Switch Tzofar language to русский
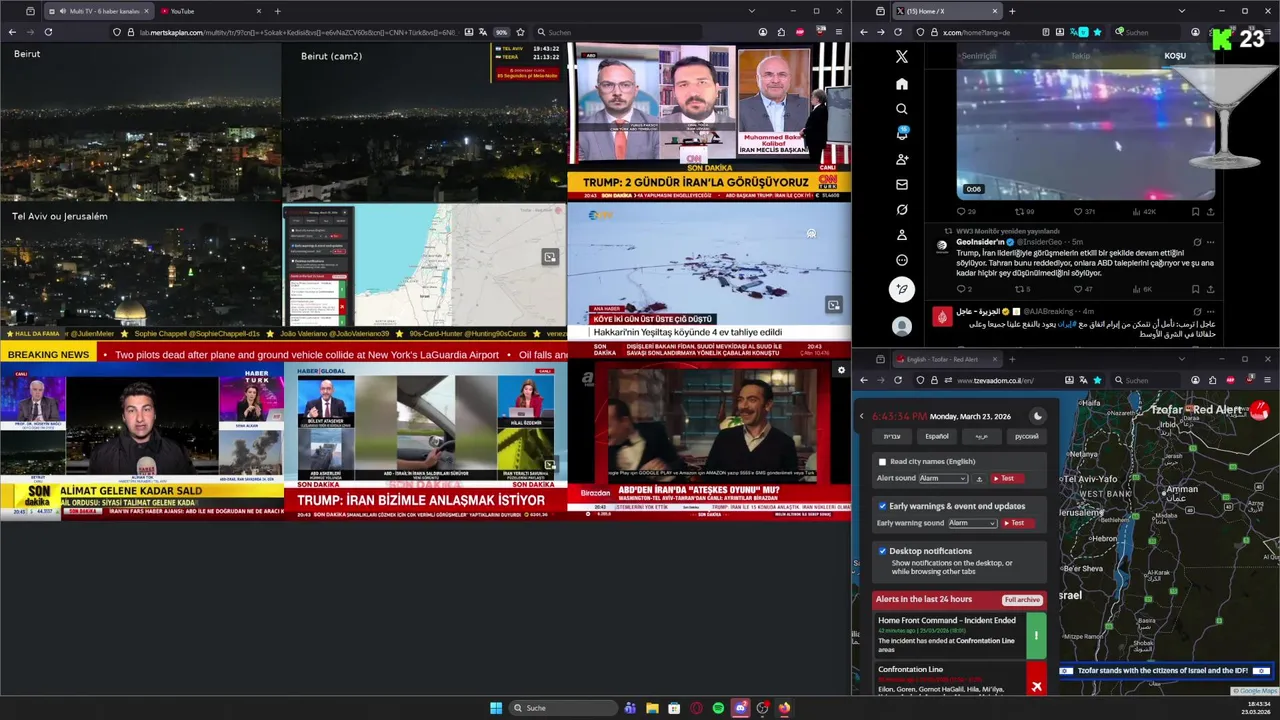The width and height of the screenshot is (1280, 720). [x=1027, y=436]
